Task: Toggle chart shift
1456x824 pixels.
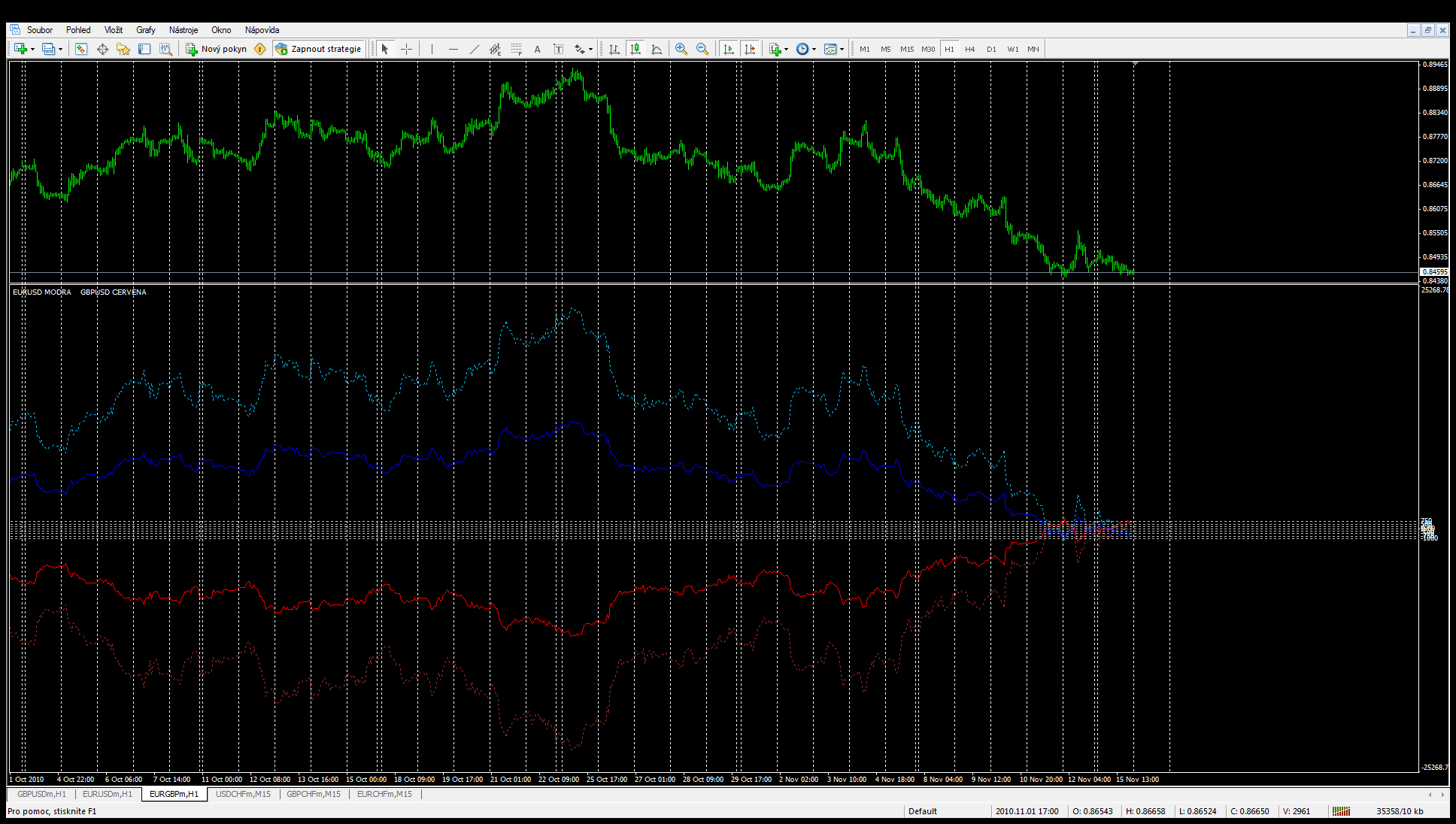Action: coord(749,49)
